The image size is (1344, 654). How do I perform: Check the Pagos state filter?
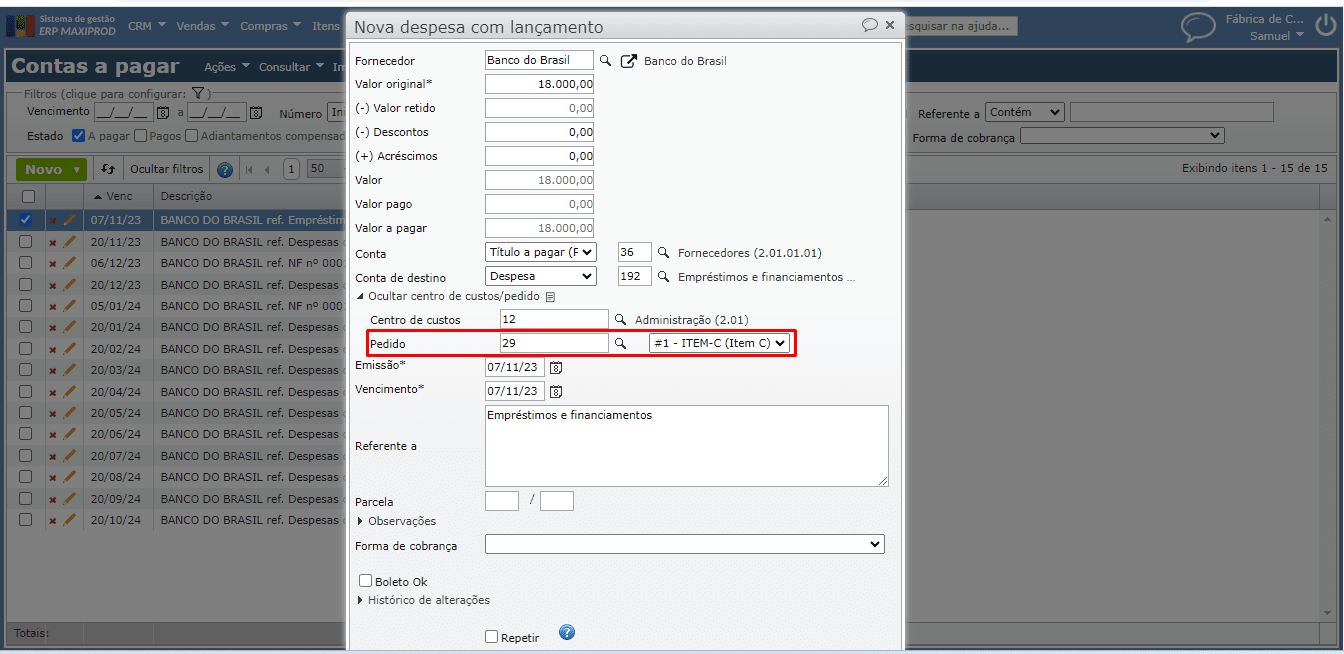pyautogui.click(x=140, y=136)
